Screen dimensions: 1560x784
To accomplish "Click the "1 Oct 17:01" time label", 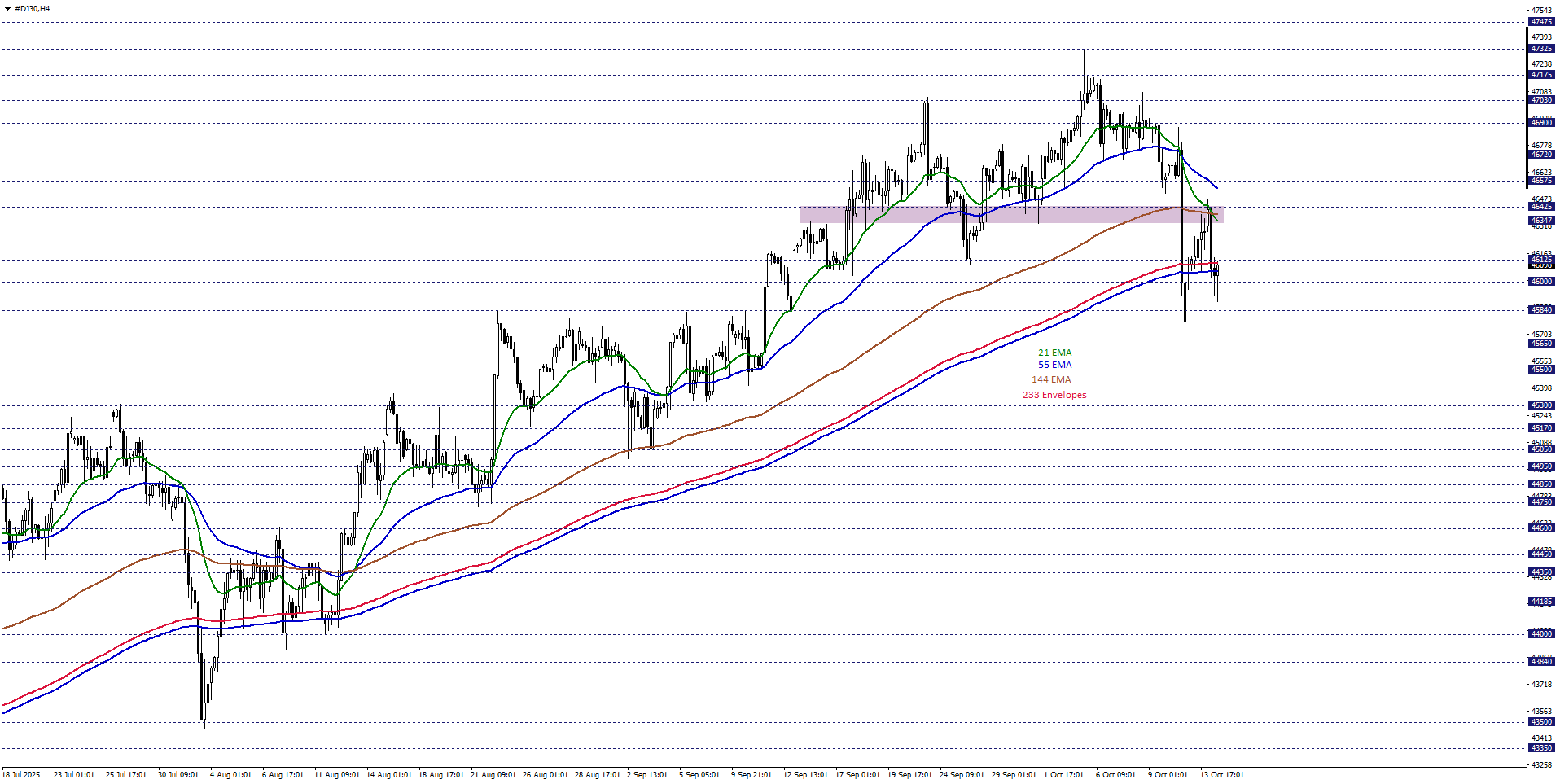I will click(x=1063, y=775).
